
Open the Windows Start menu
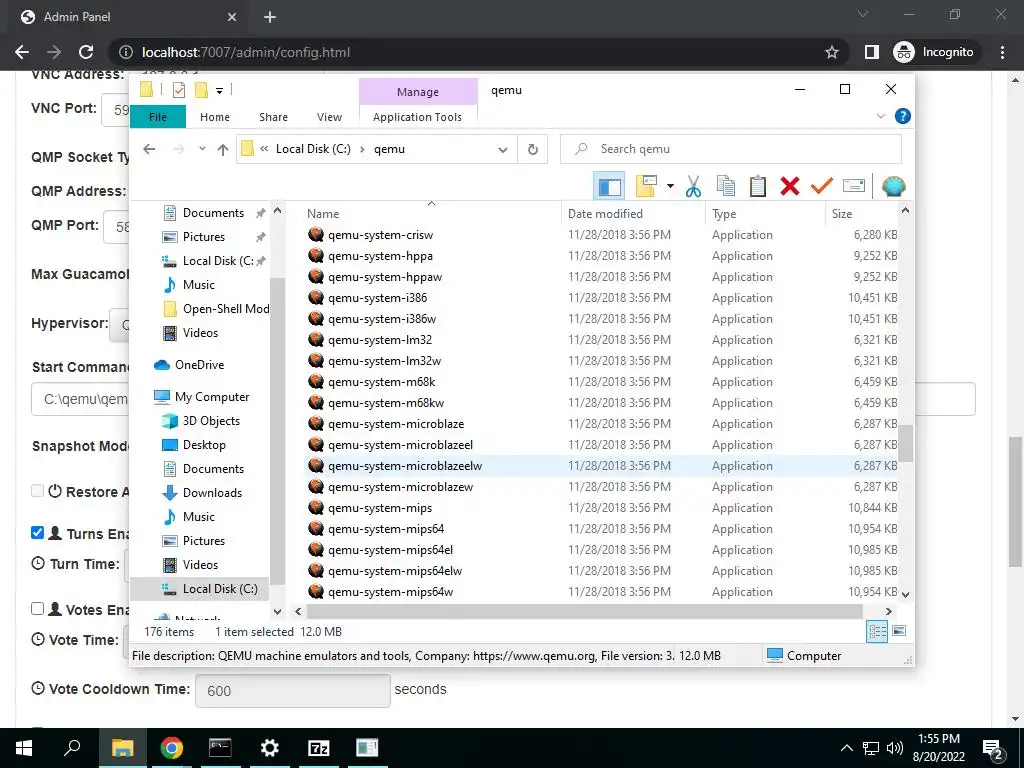[x=24, y=748]
